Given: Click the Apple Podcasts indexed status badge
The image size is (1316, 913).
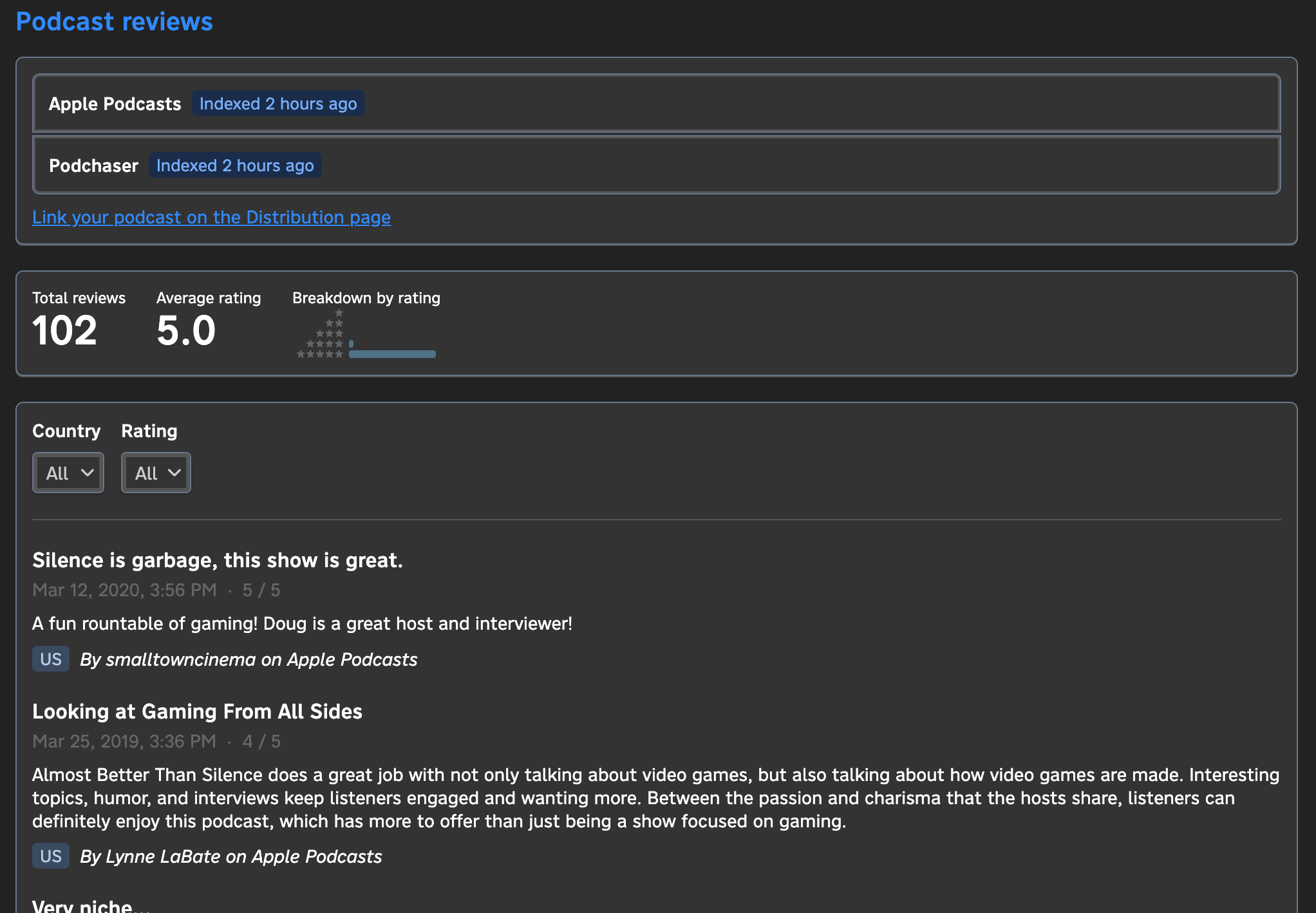Looking at the screenshot, I should (278, 103).
